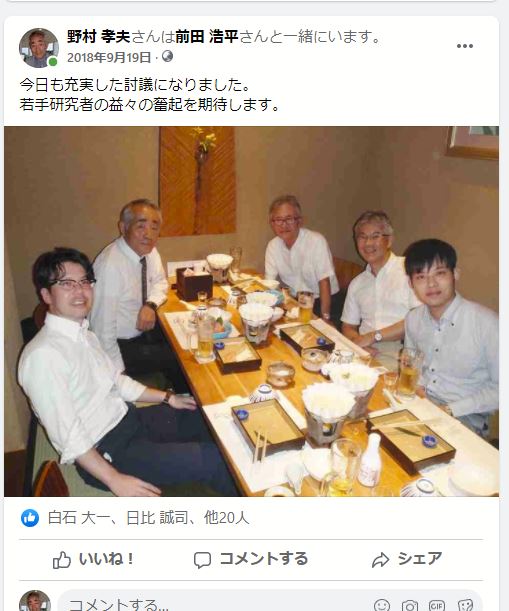Click the GIF icon in the comment box

pos(437,606)
